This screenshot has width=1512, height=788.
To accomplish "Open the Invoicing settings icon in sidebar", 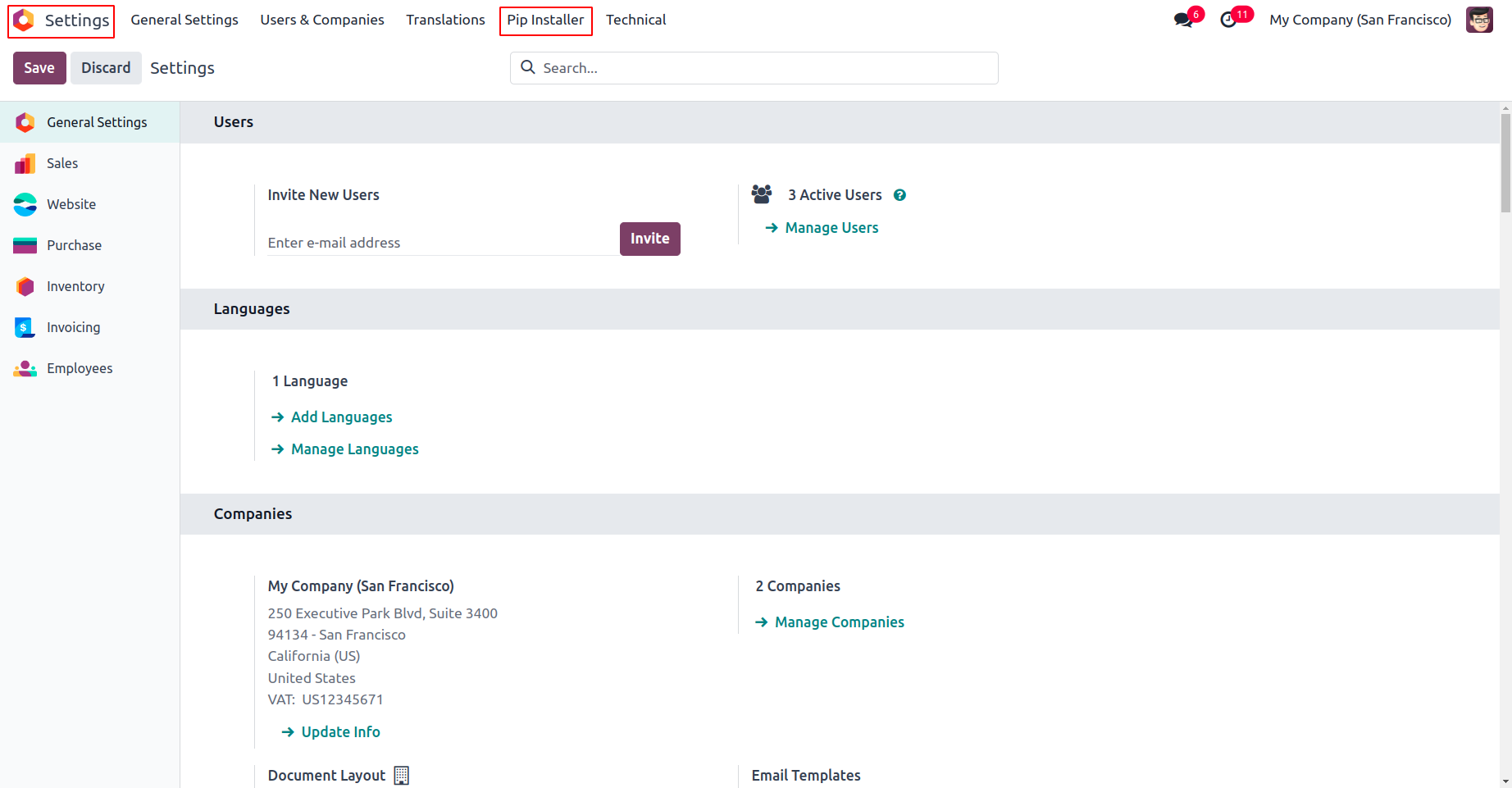I will pyautogui.click(x=25, y=328).
